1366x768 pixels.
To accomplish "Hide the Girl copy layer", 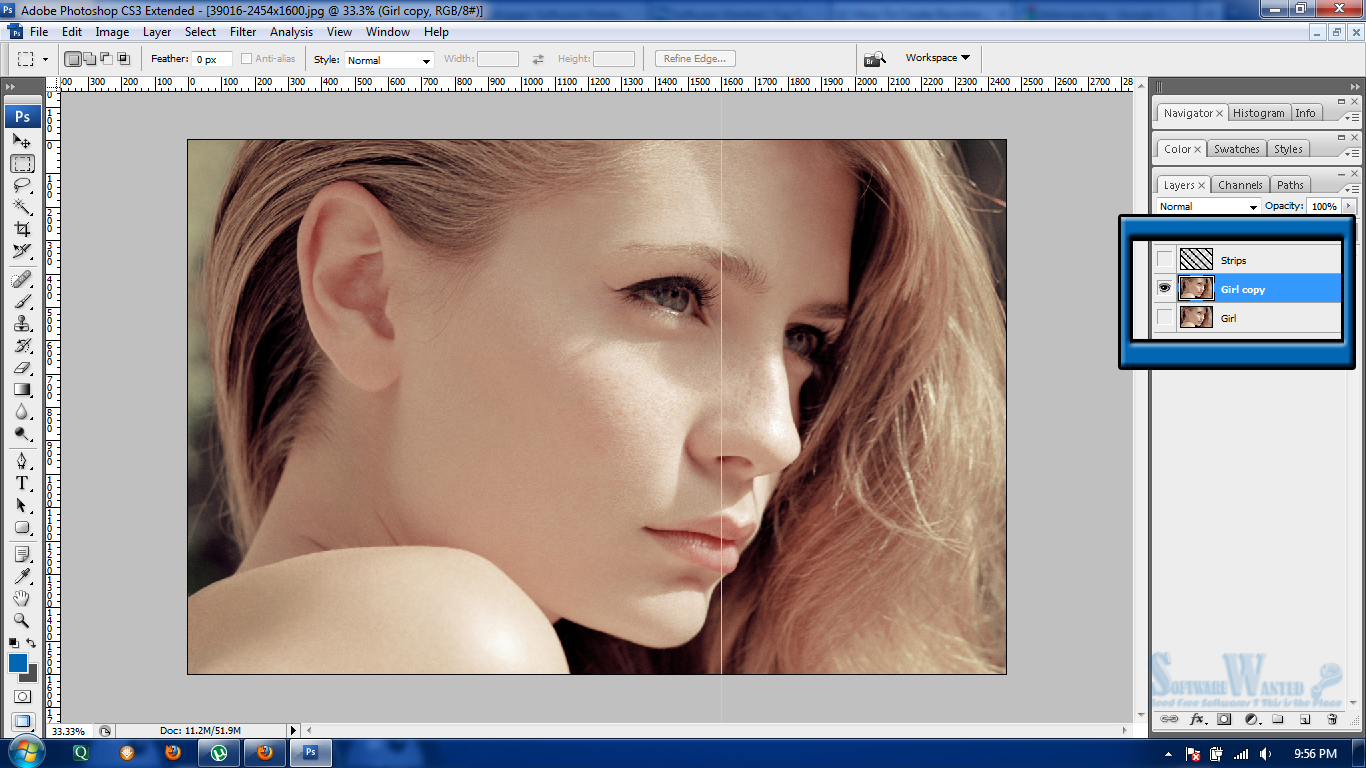I will point(1164,289).
